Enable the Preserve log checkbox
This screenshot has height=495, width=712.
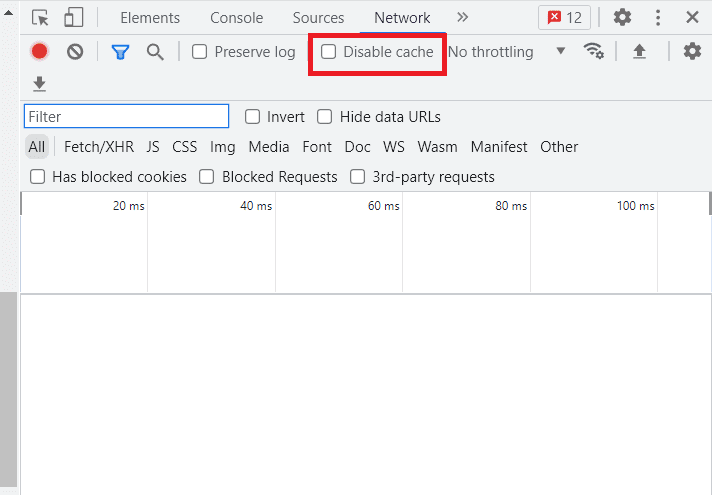(199, 52)
